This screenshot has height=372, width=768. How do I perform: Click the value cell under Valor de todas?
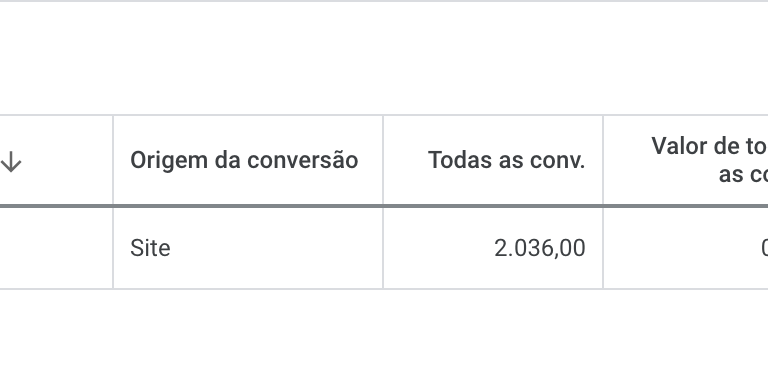pos(686,248)
